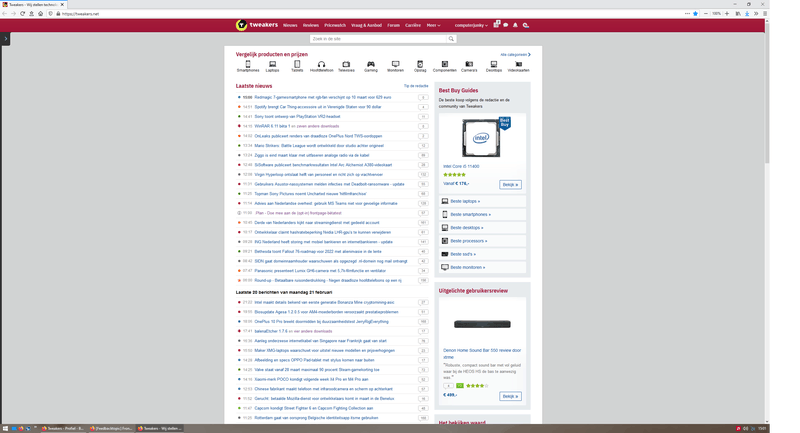The image size is (800, 433).
Task: Open the Laptops category icon
Action: click(x=272, y=66)
